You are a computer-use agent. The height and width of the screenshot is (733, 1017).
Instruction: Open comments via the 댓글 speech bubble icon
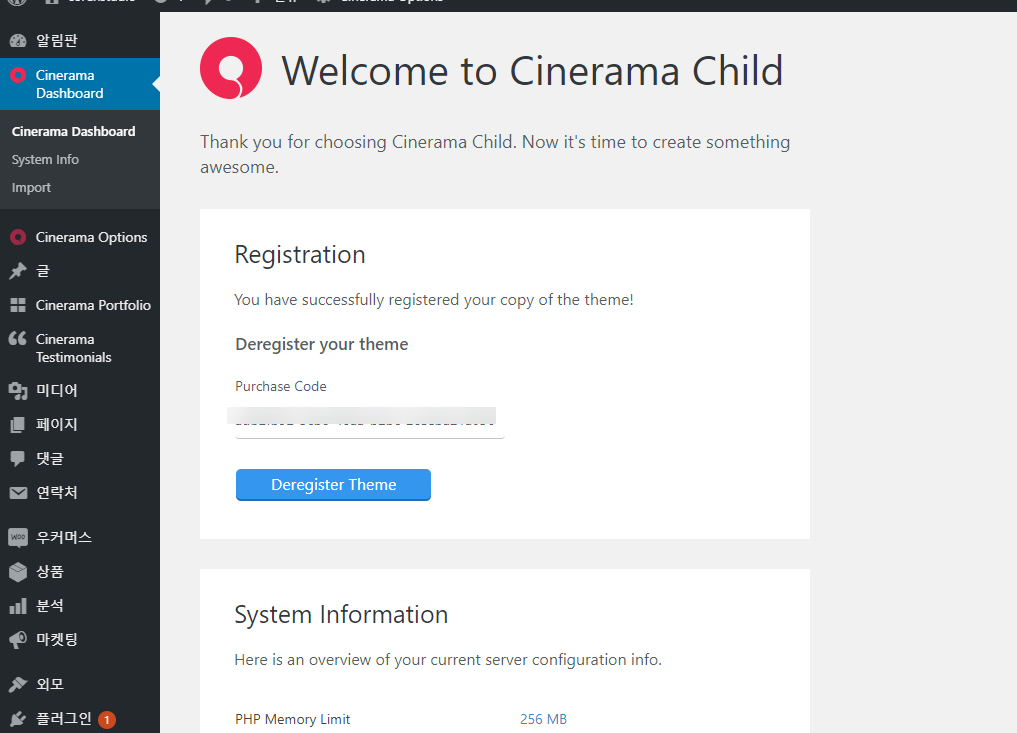coord(18,459)
